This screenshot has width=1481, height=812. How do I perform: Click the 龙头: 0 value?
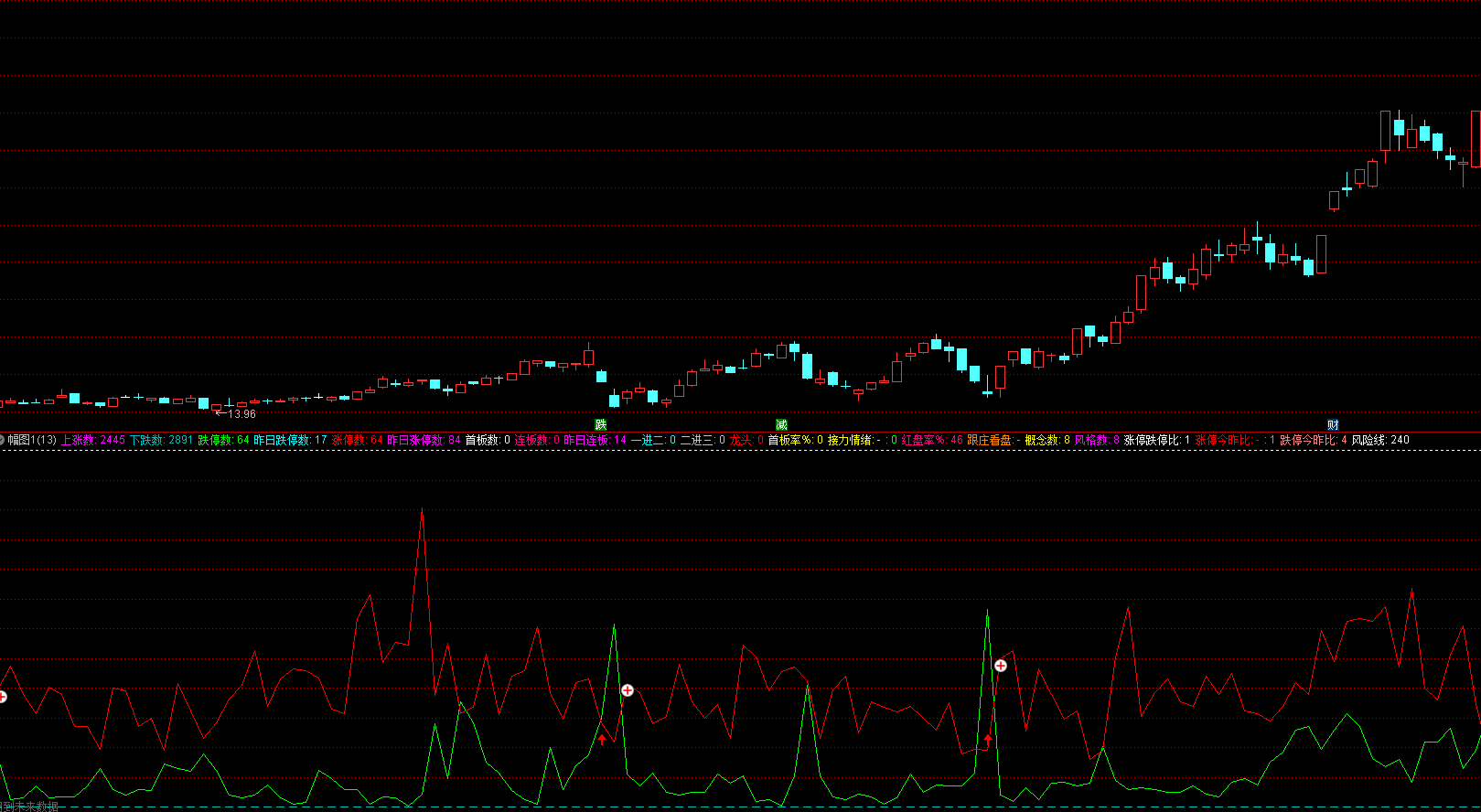(x=746, y=440)
